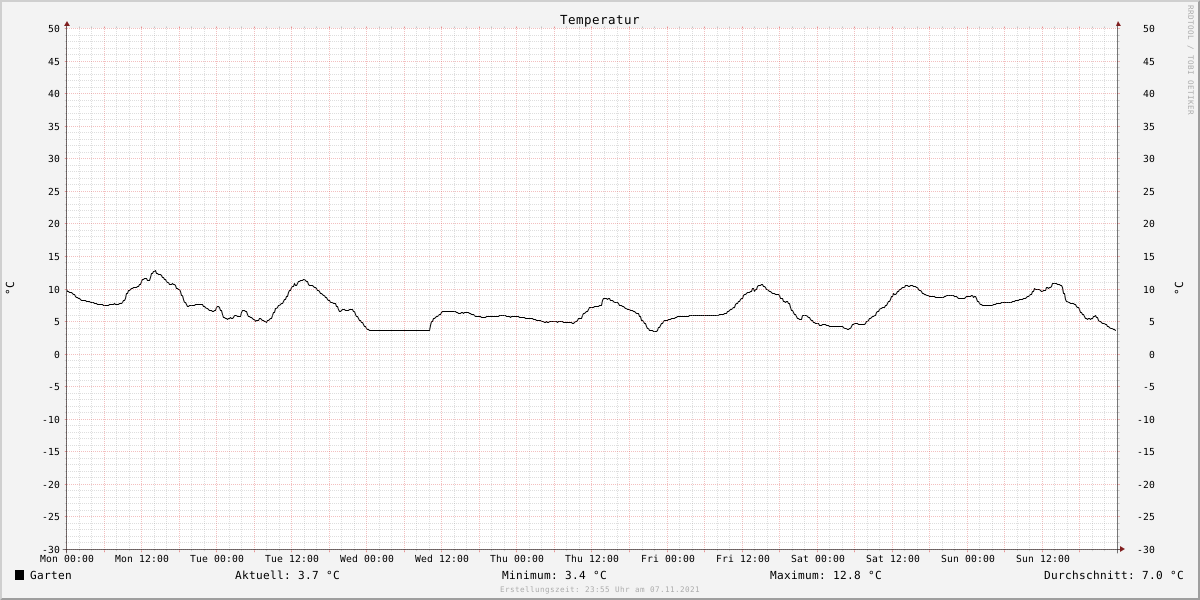Click the red arrow at x-axis end
Image resolution: width=1200 pixels, height=600 pixels.
[1121, 549]
